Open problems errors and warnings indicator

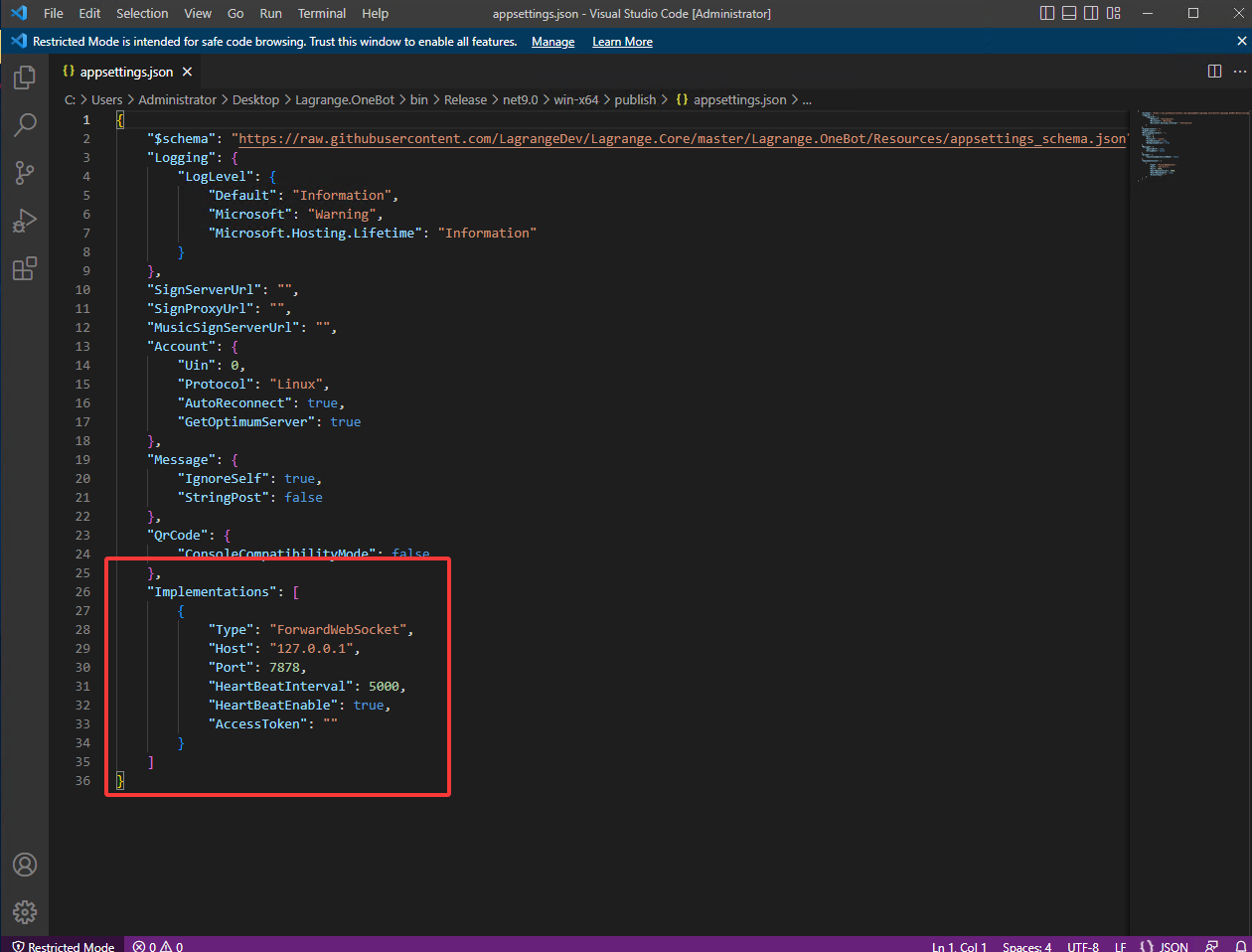tap(158, 946)
